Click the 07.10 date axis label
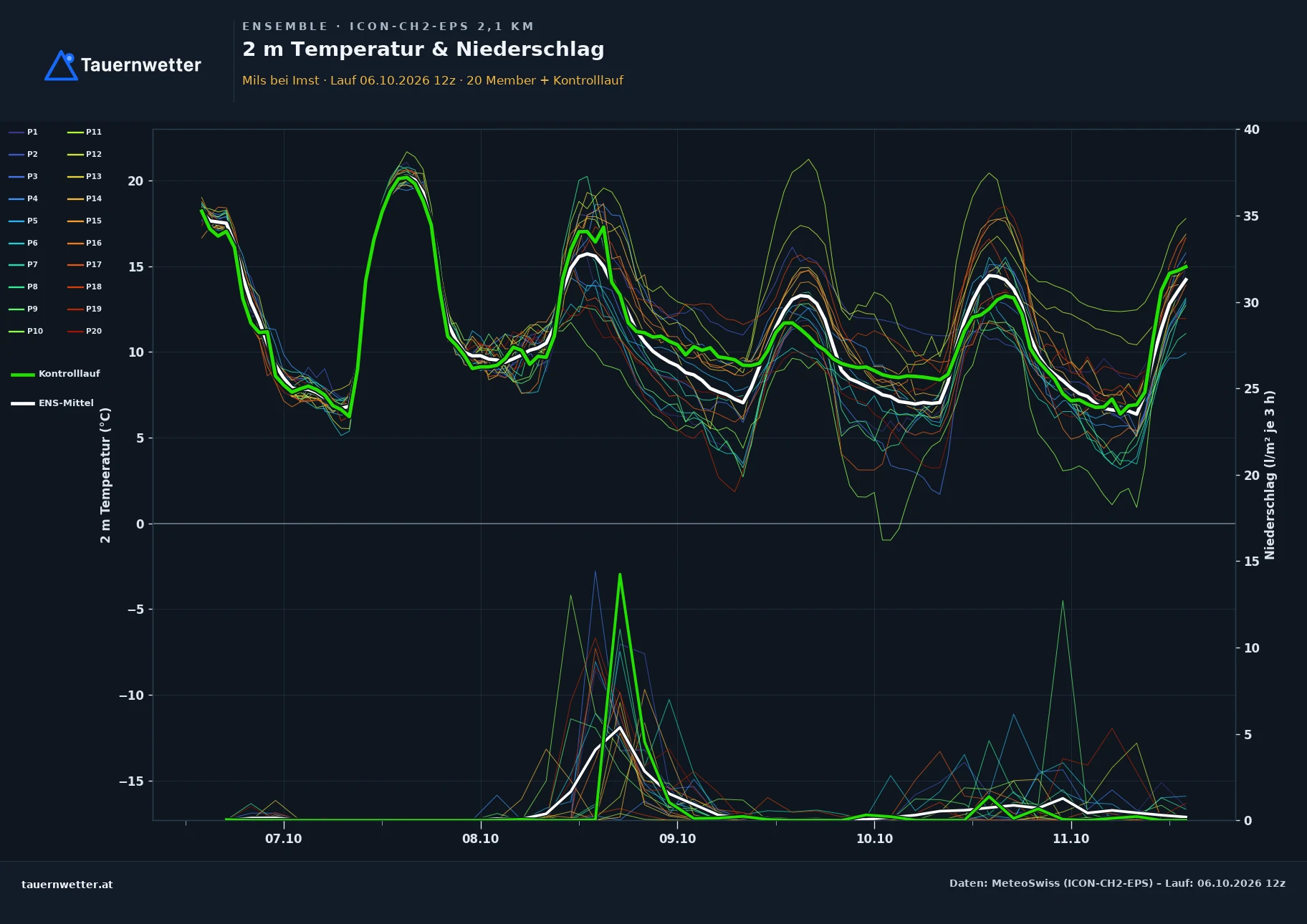This screenshot has height=924, width=1307. pyautogui.click(x=284, y=839)
